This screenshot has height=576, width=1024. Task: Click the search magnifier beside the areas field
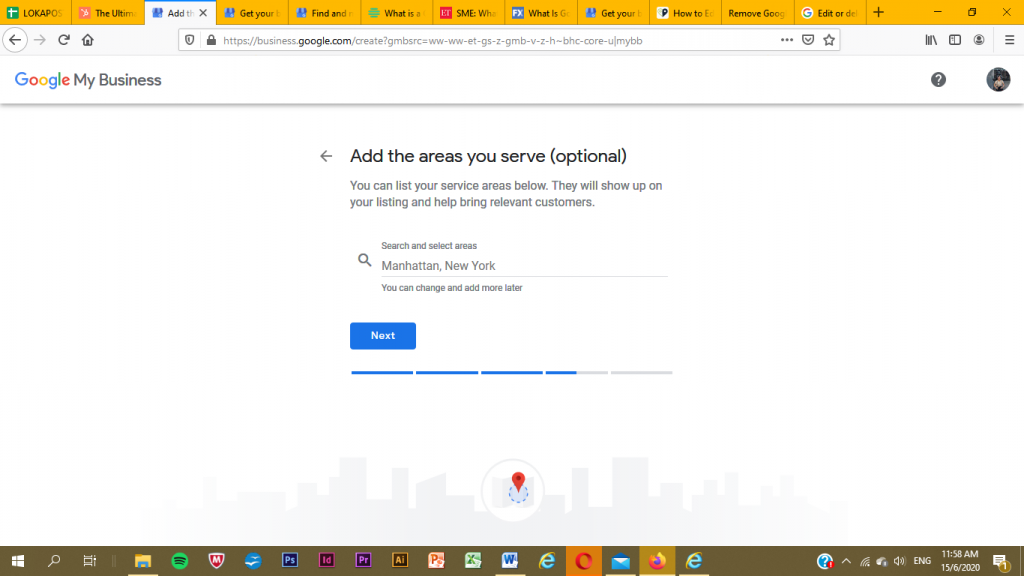point(365,260)
